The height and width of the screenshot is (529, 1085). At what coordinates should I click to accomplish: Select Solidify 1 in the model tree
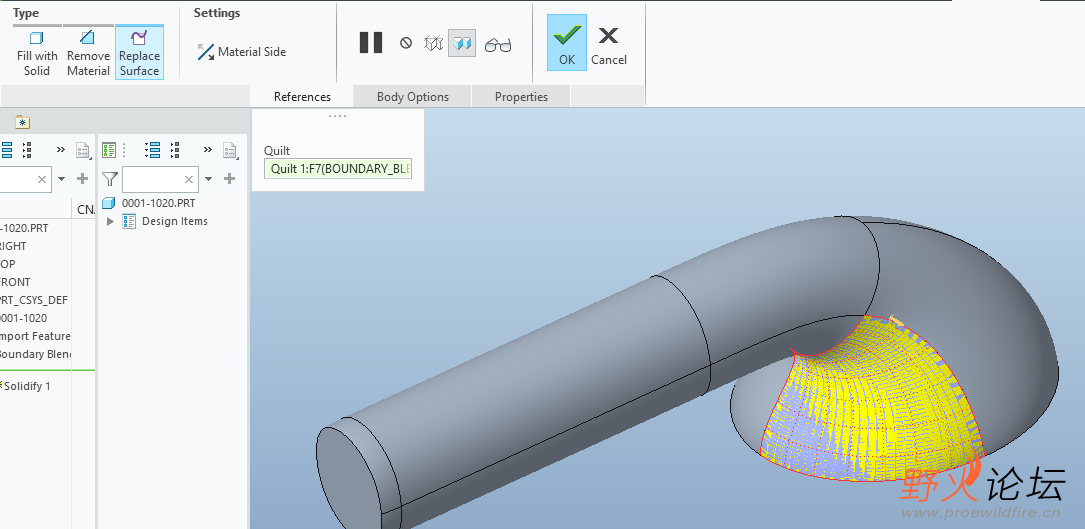(x=27, y=386)
